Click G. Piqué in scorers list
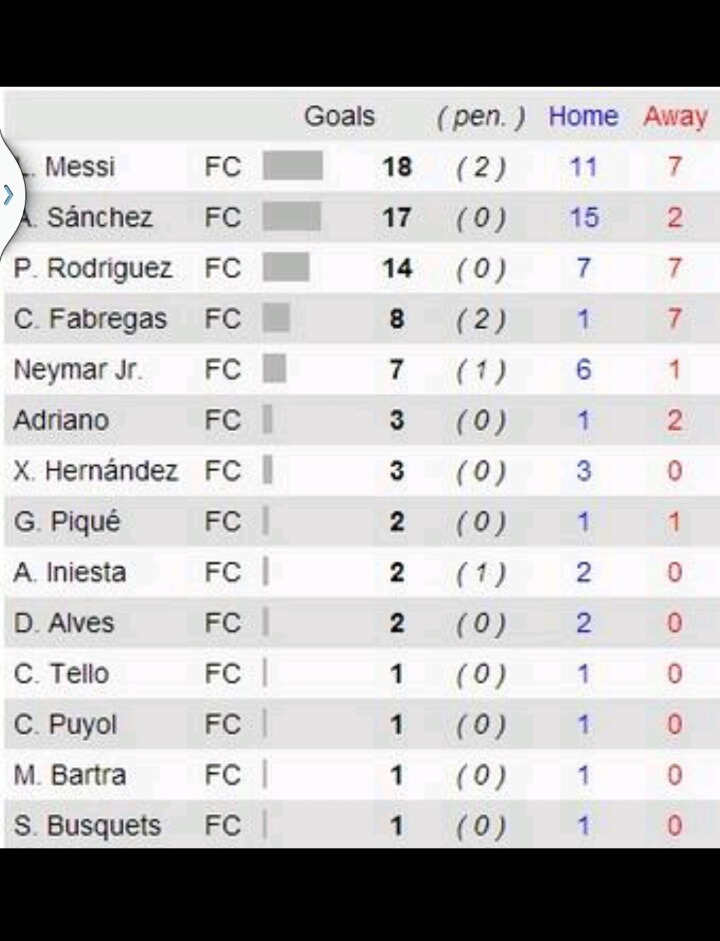 click(67, 522)
